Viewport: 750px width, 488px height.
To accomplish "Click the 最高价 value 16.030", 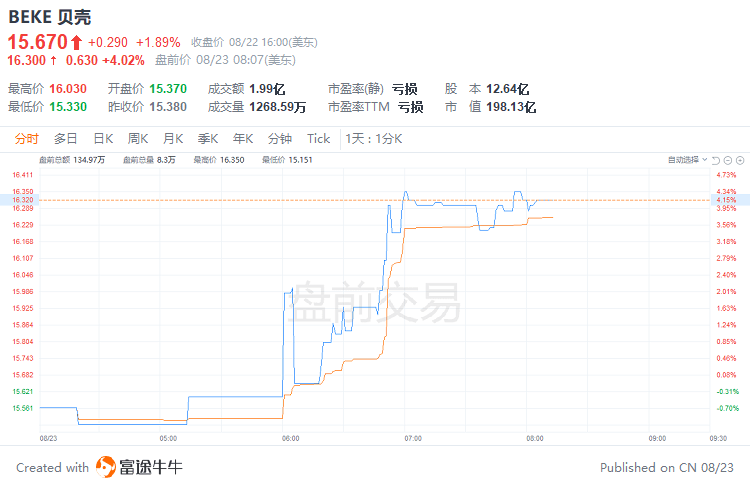I will pyautogui.click(x=68, y=89).
